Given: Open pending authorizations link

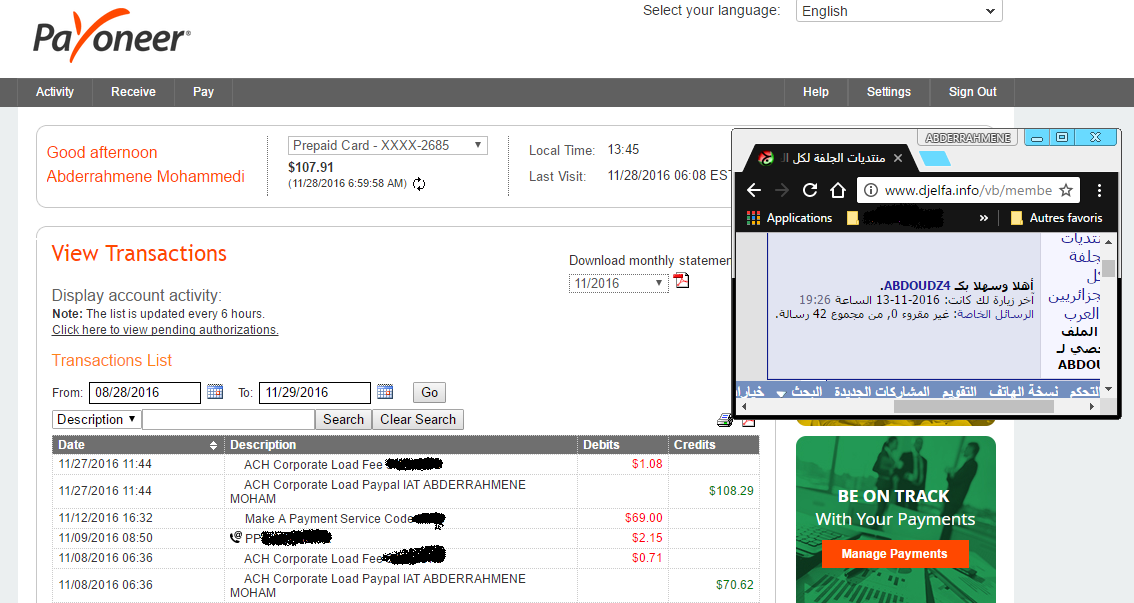Looking at the screenshot, I should [165, 330].
